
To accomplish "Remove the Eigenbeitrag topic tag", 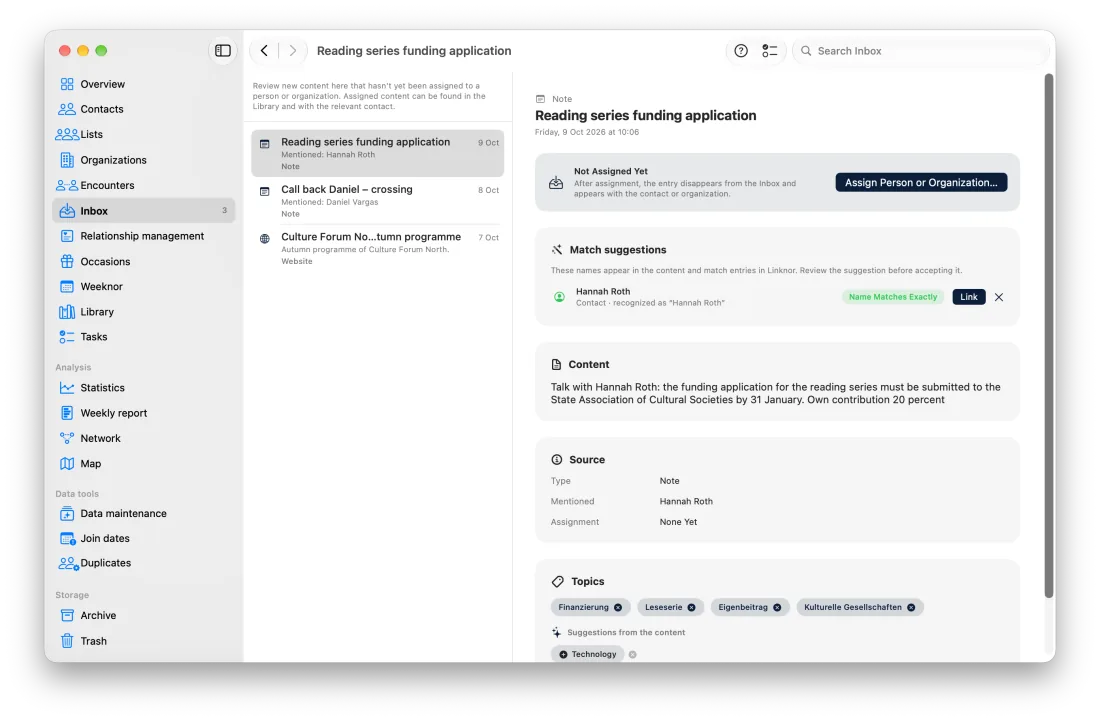I will click(777, 607).
